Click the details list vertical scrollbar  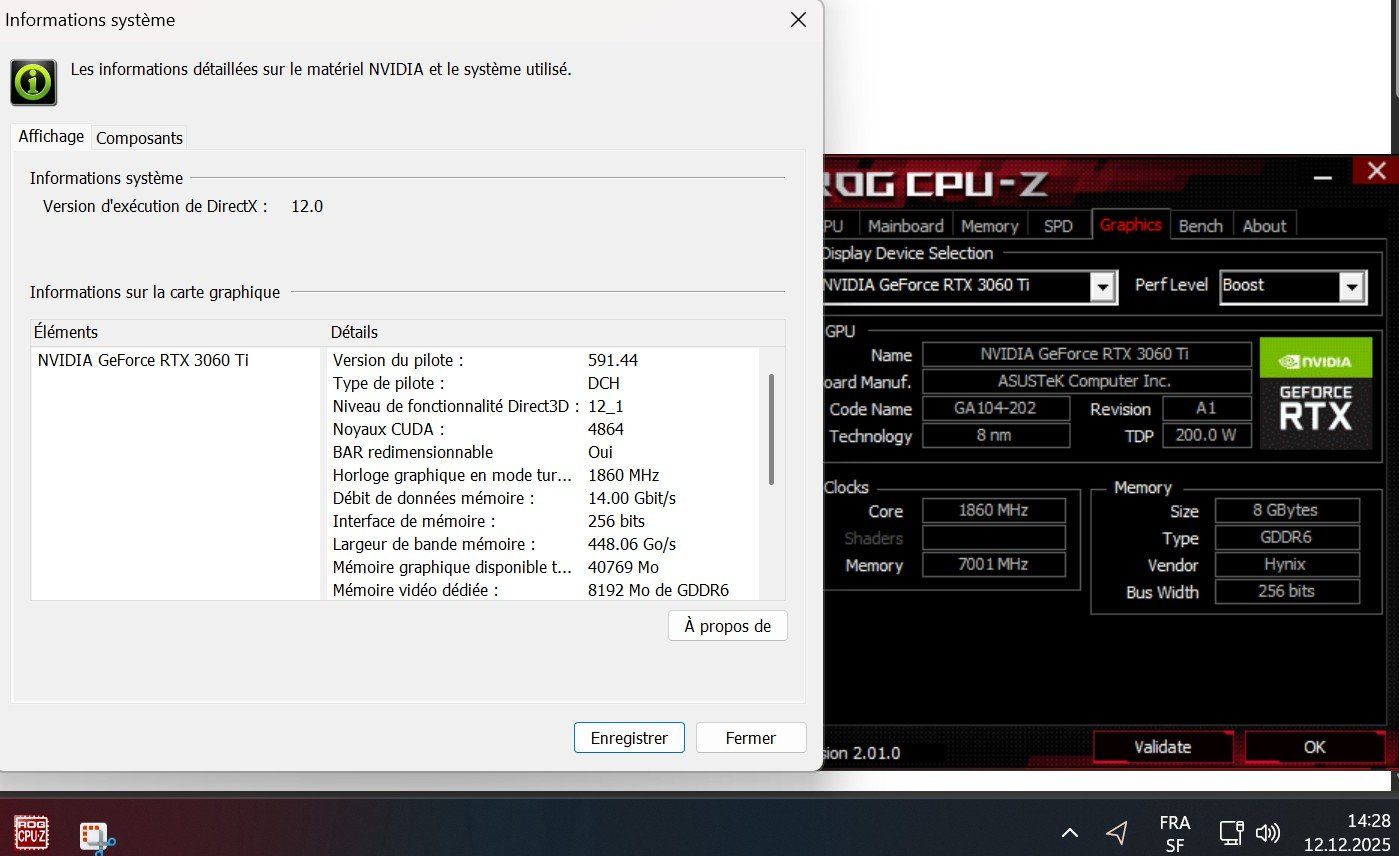pos(771,430)
